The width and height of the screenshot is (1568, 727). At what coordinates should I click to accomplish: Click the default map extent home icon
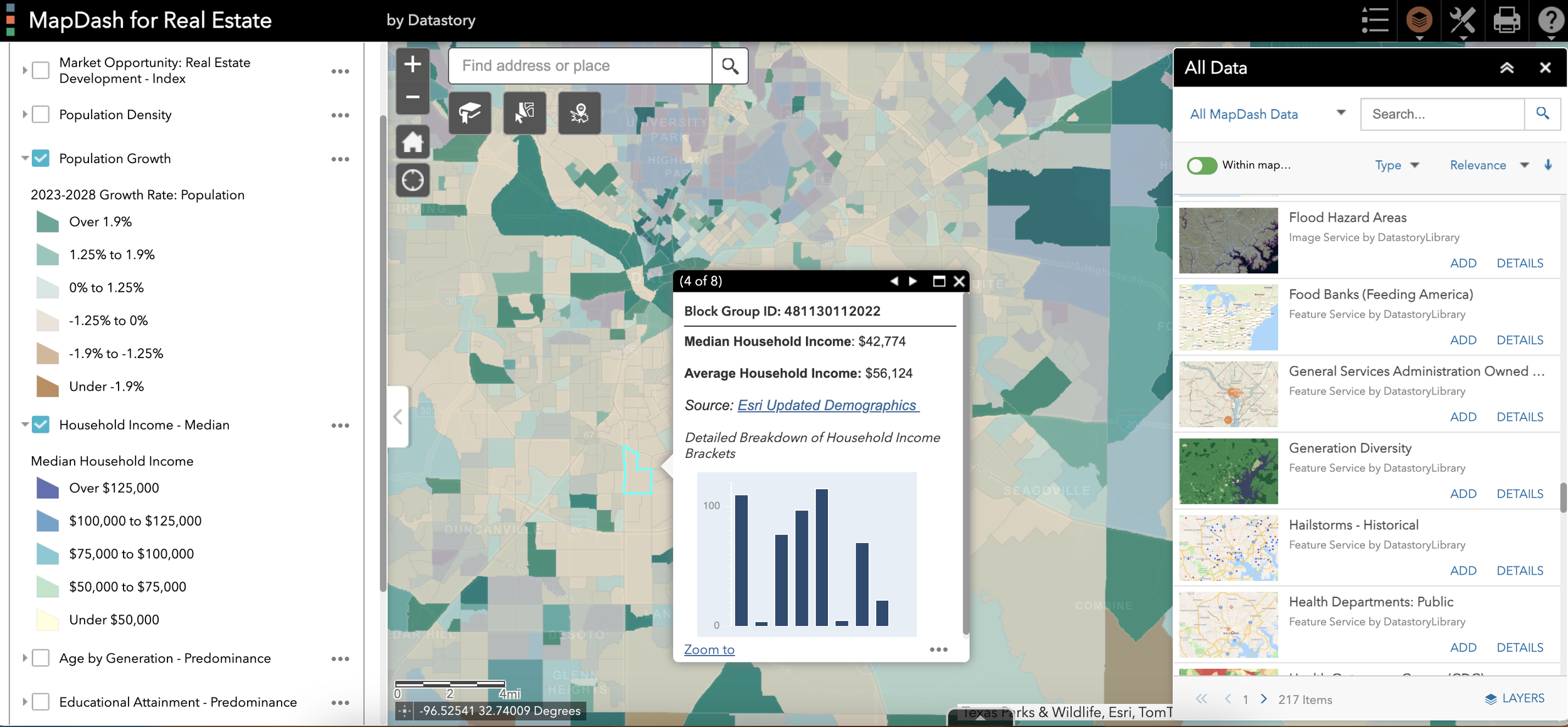(412, 142)
